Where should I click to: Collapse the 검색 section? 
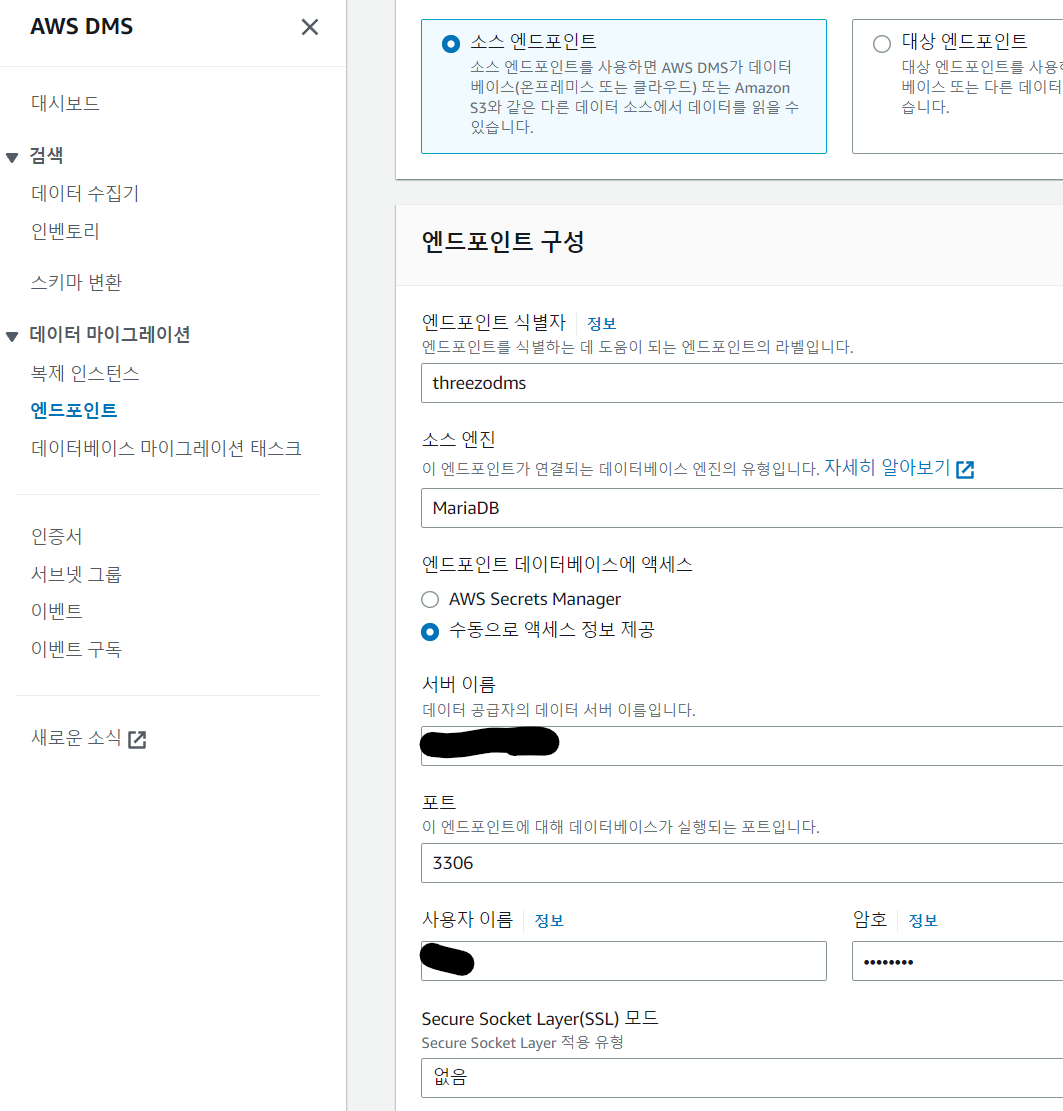point(12,157)
